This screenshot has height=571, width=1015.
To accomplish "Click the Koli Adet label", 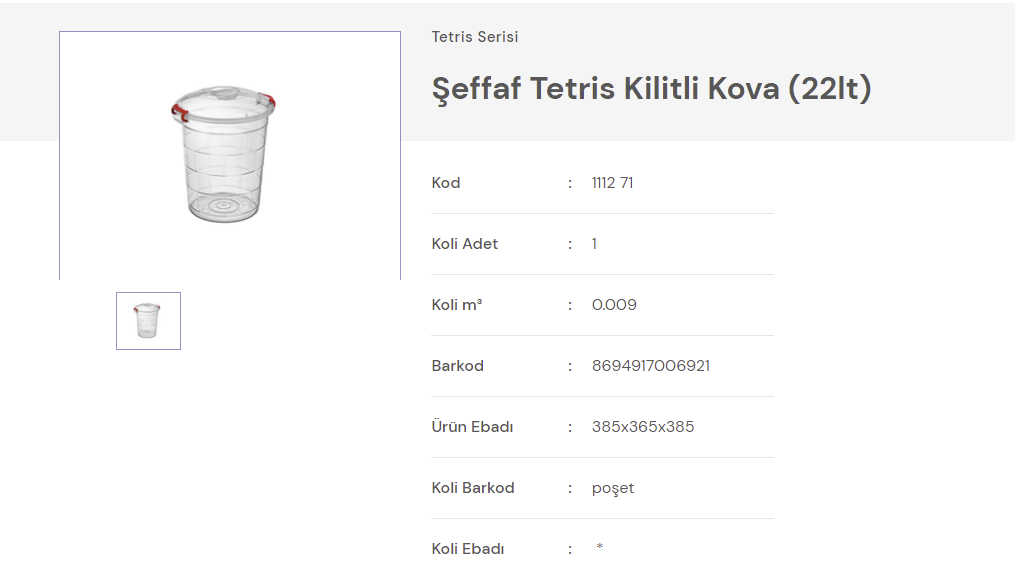I will [465, 244].
